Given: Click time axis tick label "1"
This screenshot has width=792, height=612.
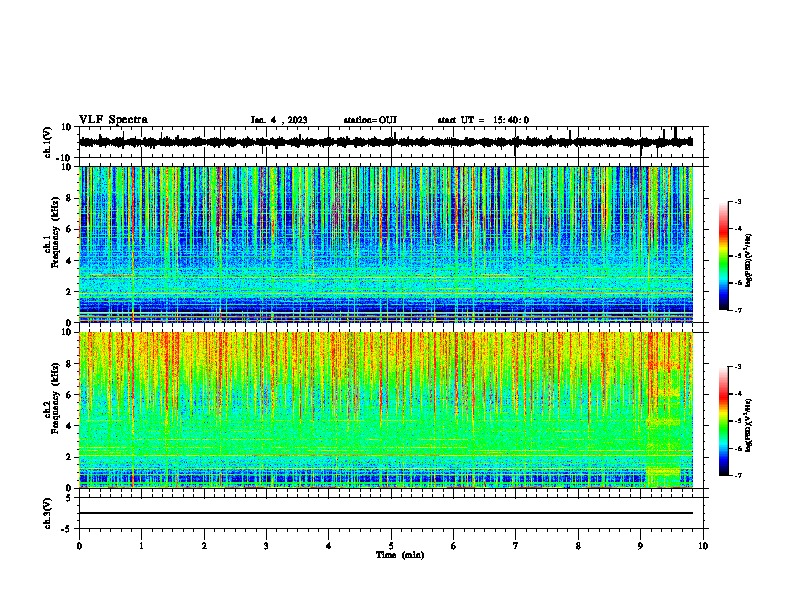Looking at the screenshot, I should click(x=141, y=546).
